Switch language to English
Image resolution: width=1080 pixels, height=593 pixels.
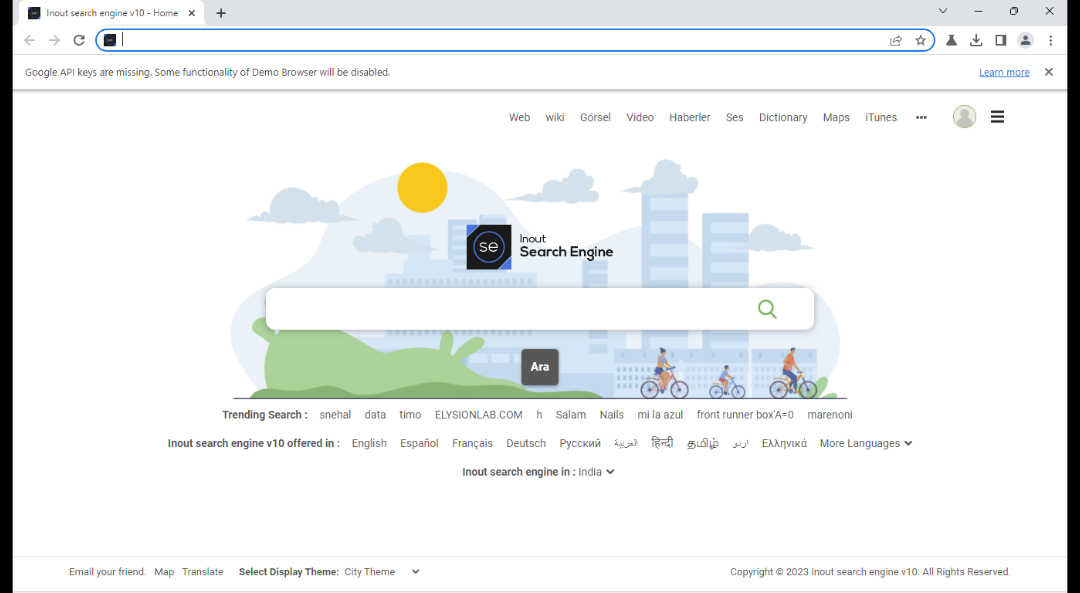[369, 444]
